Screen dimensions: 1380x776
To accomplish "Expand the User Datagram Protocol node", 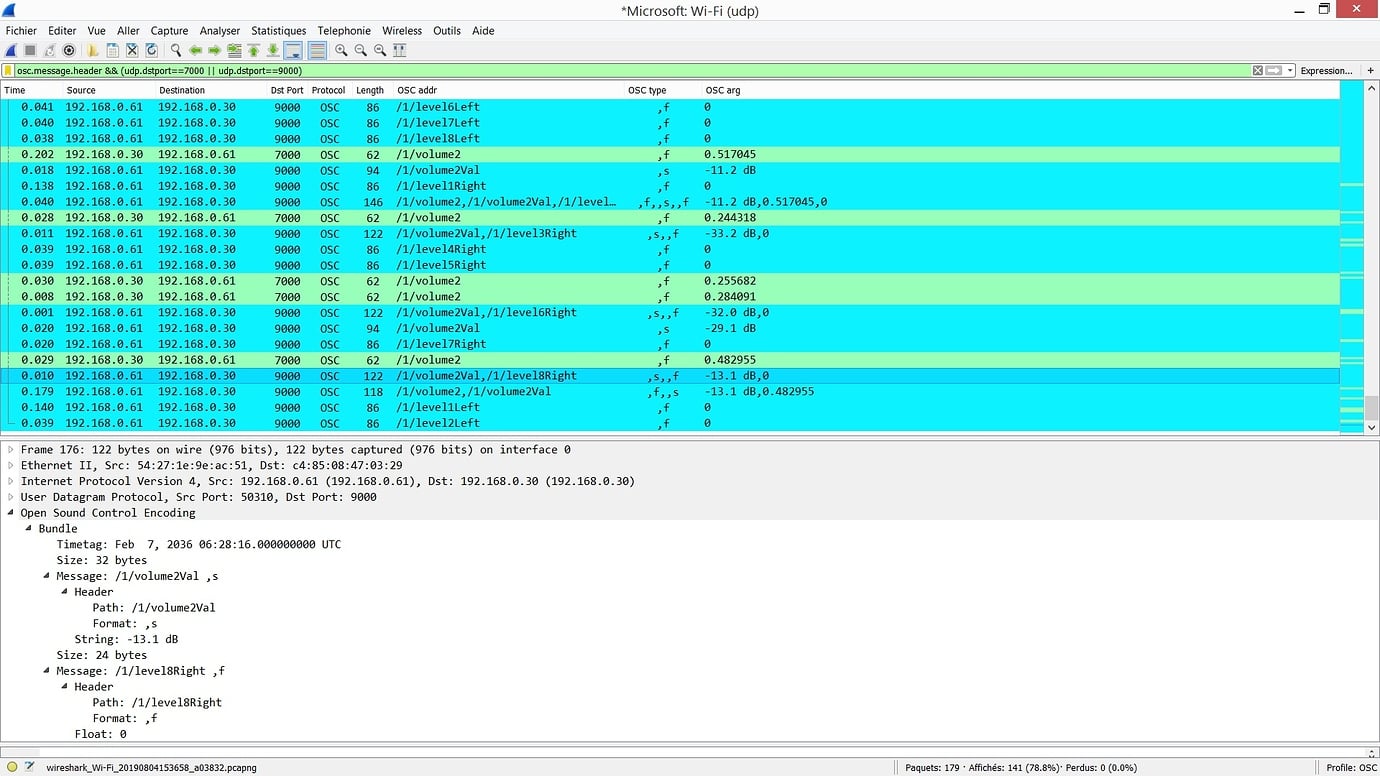I will pos(10,497).
